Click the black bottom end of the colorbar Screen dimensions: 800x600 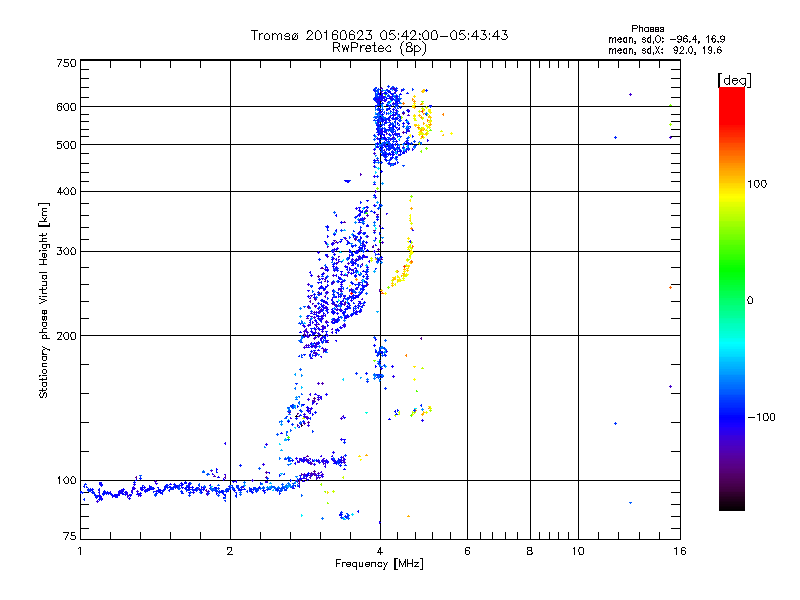[732, 506]
